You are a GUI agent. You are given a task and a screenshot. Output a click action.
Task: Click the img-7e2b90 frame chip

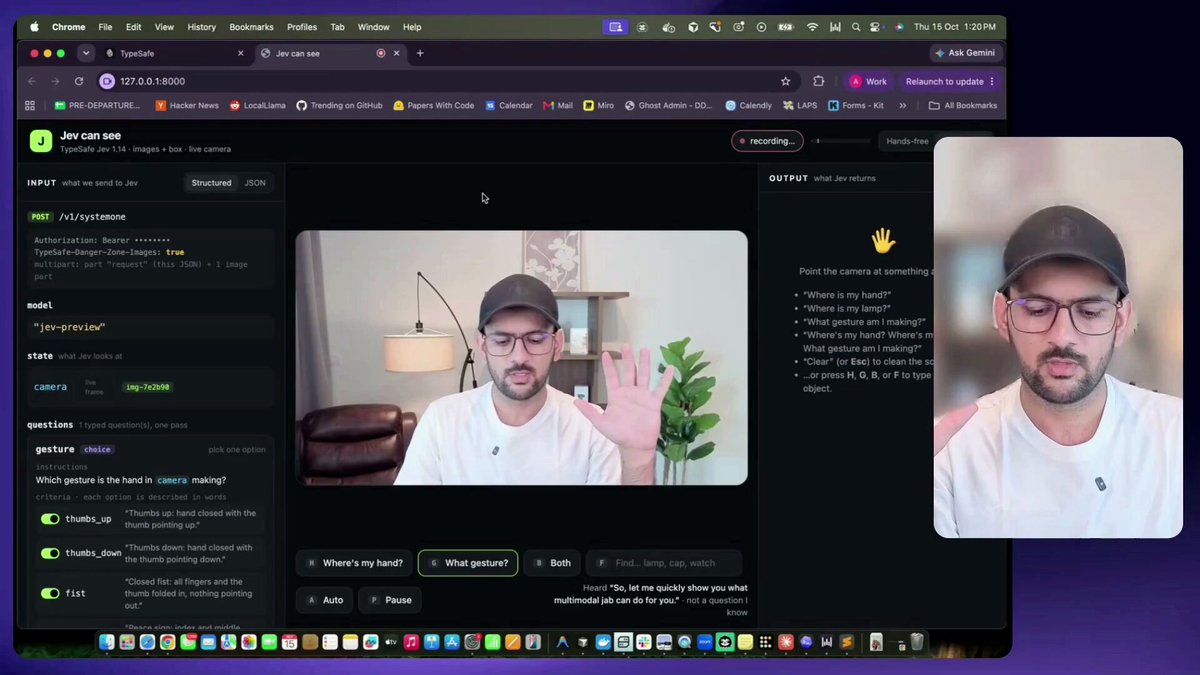point(147,387)
